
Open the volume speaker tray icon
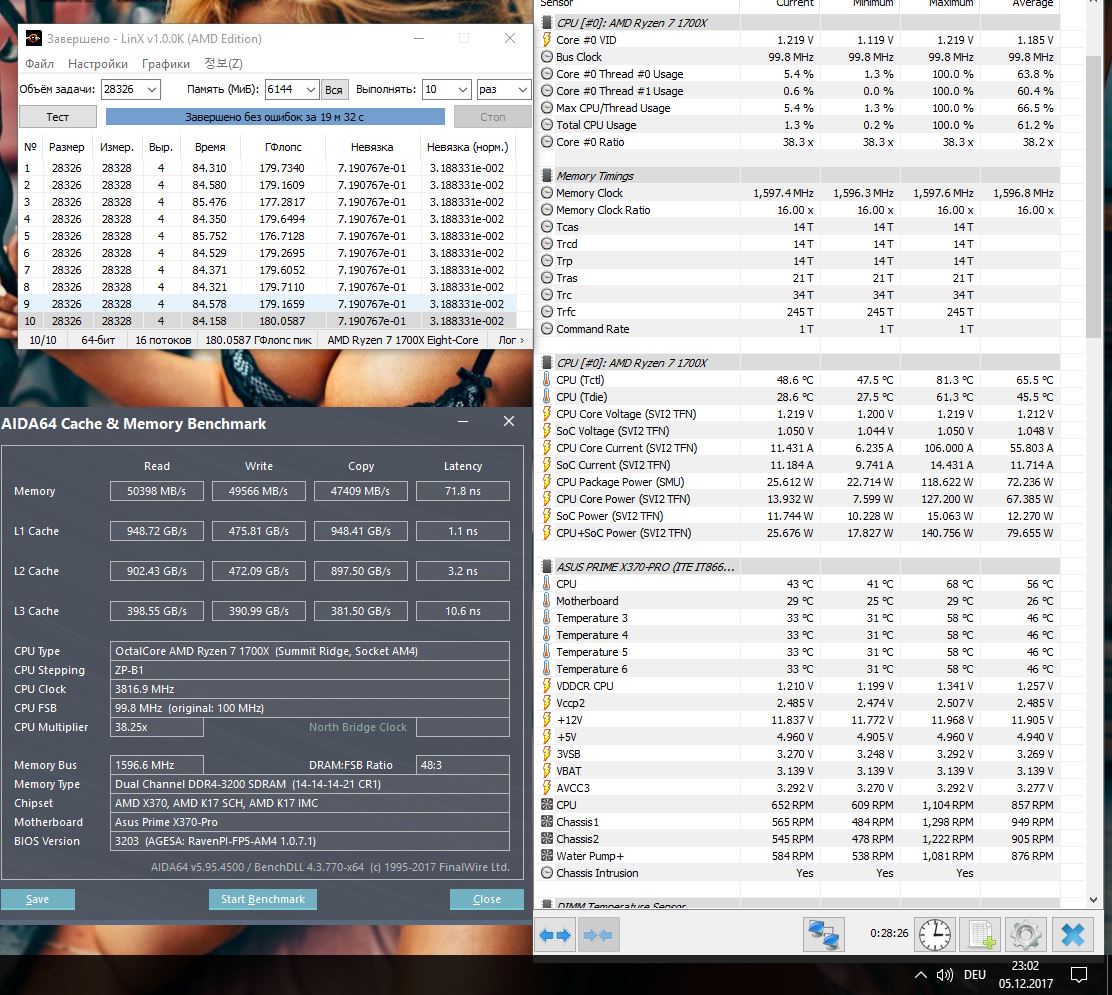[x=945, y=975]
